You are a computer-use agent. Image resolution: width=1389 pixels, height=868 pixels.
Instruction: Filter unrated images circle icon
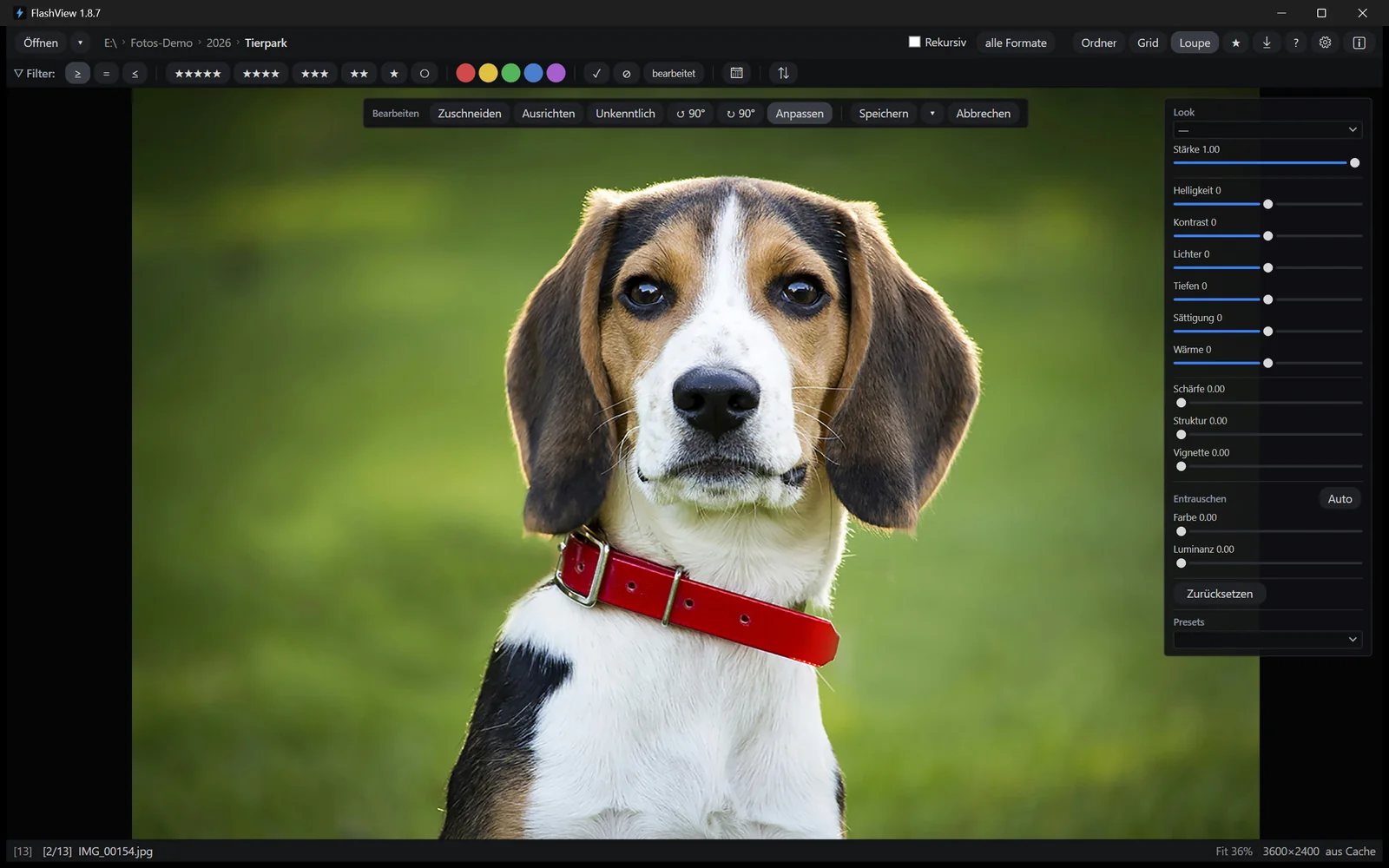click(425, 74)
